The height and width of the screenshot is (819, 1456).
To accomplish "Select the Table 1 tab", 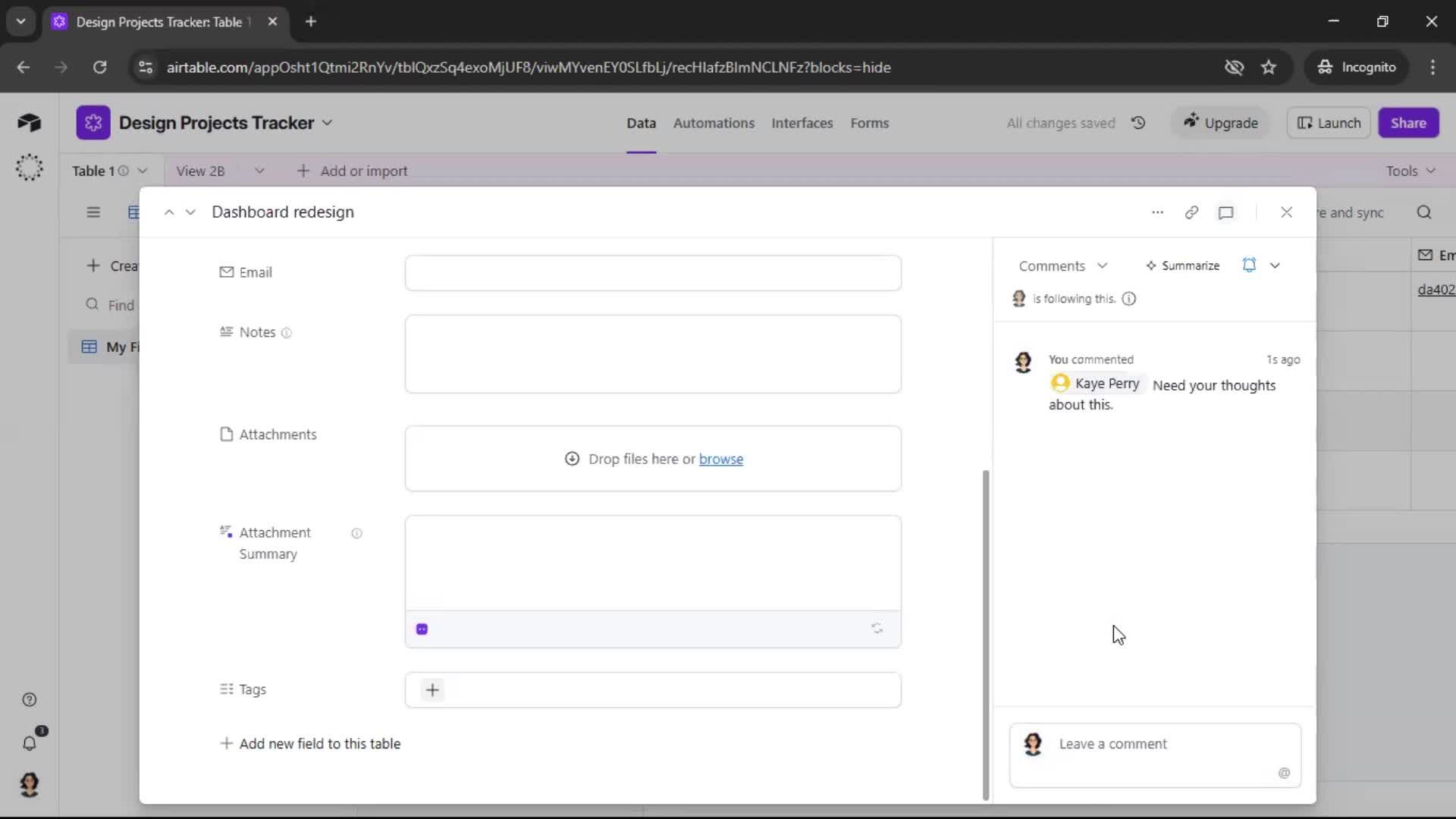I will click(93, 171).
